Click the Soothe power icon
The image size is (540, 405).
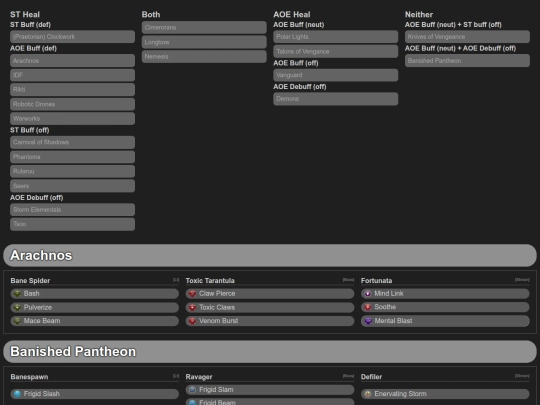[x=368, y=307]
